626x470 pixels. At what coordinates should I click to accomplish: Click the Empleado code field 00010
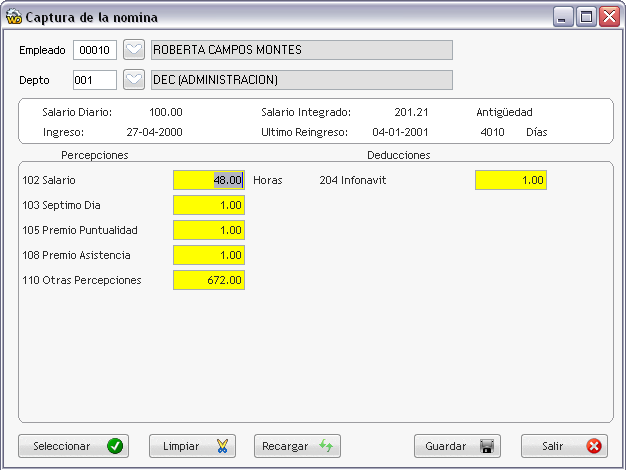[x=95, y=50]
